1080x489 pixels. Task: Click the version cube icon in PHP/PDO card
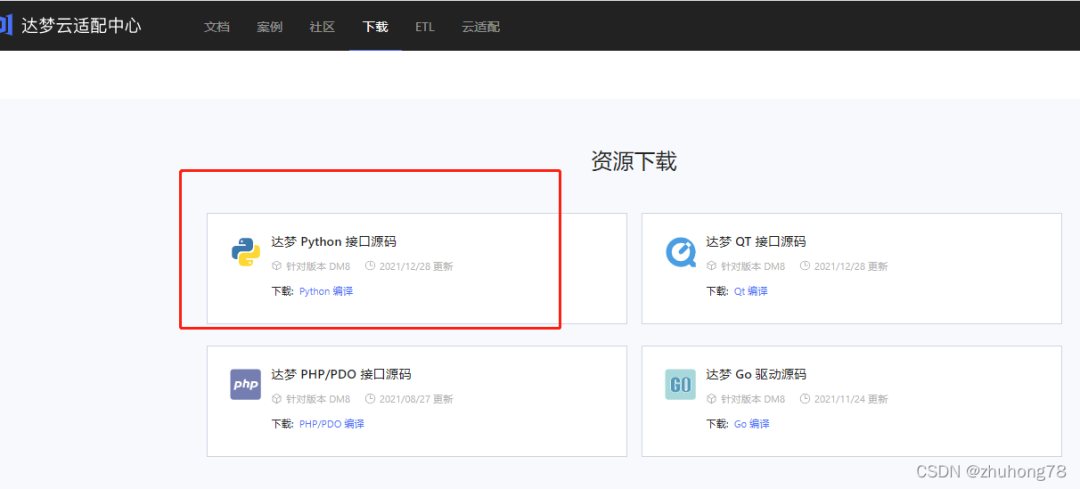(x=277, y=398)
